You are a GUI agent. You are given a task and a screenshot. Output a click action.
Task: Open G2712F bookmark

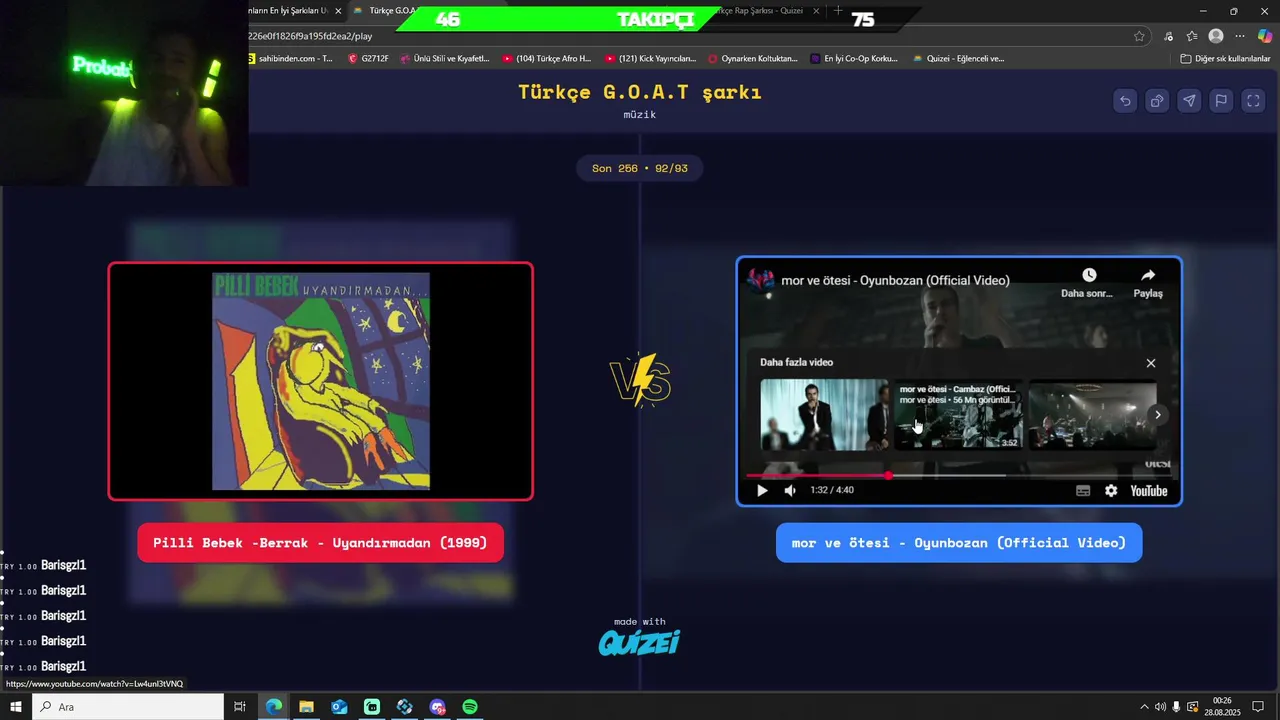click(x=368, y=58)
